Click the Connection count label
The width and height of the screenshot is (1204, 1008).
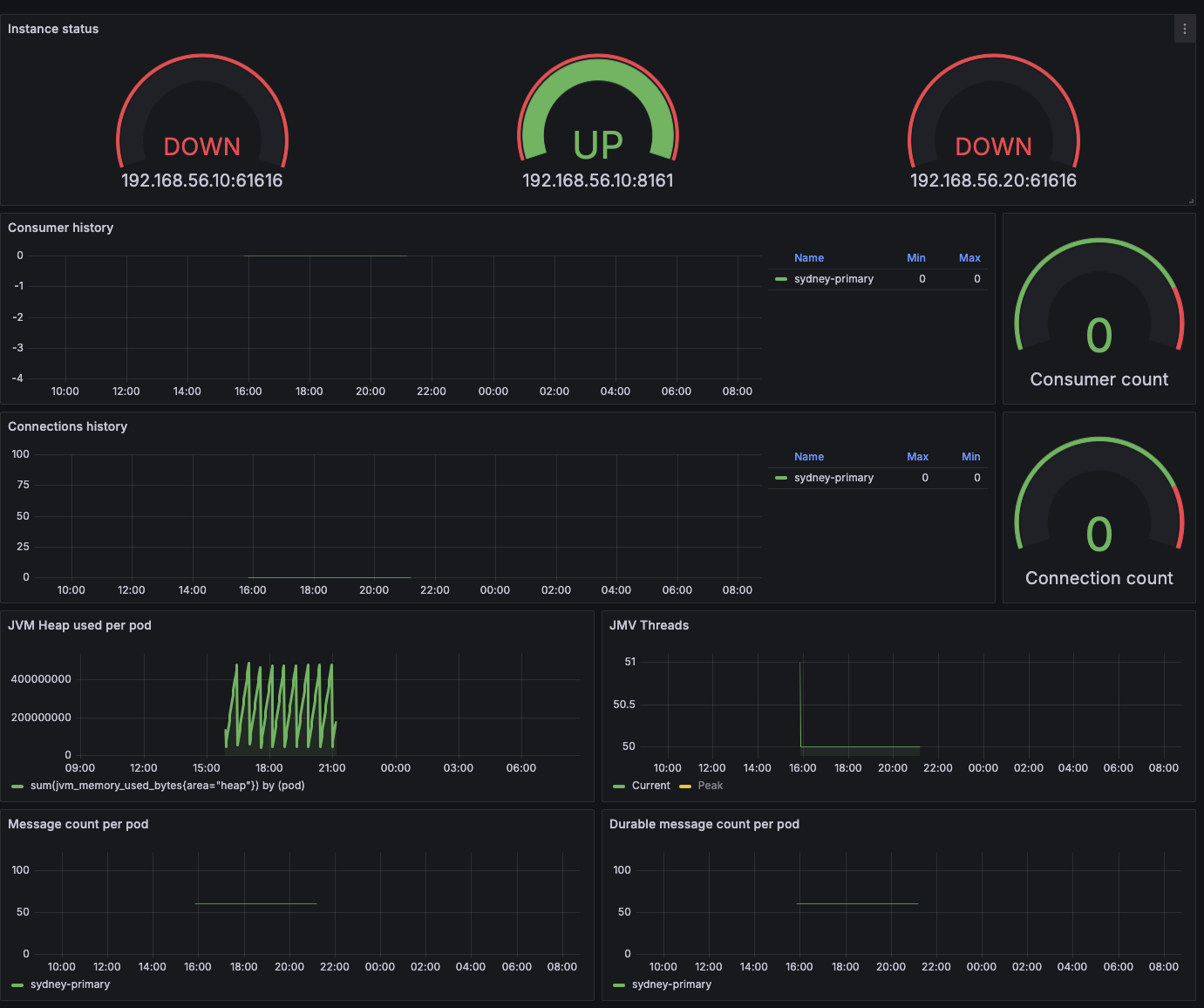1099,578
